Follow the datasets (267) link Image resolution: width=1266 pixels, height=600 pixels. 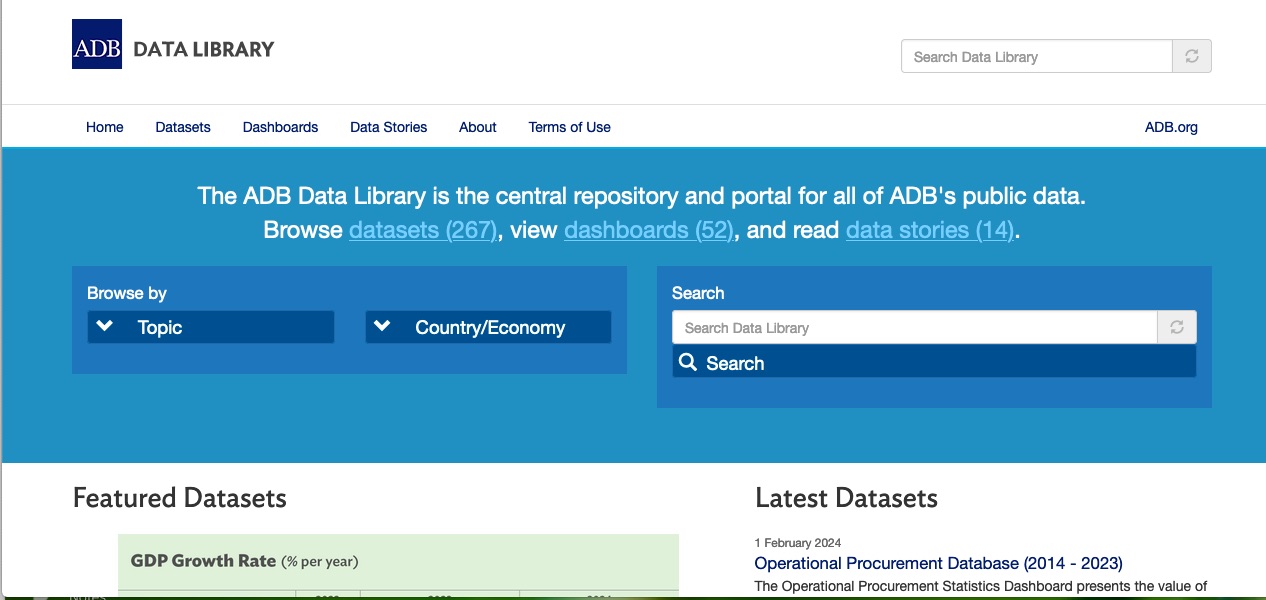(x=423, y=230)
